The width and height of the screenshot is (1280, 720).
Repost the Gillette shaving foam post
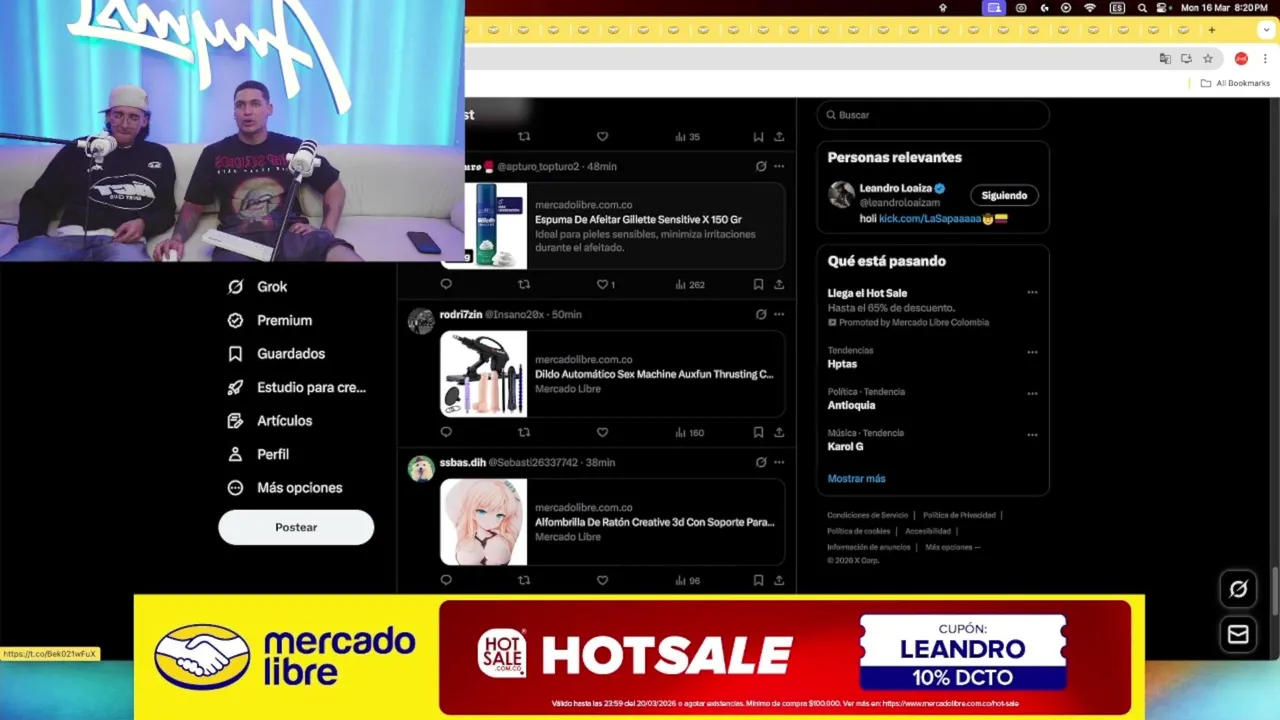click(x=524, y=284)
